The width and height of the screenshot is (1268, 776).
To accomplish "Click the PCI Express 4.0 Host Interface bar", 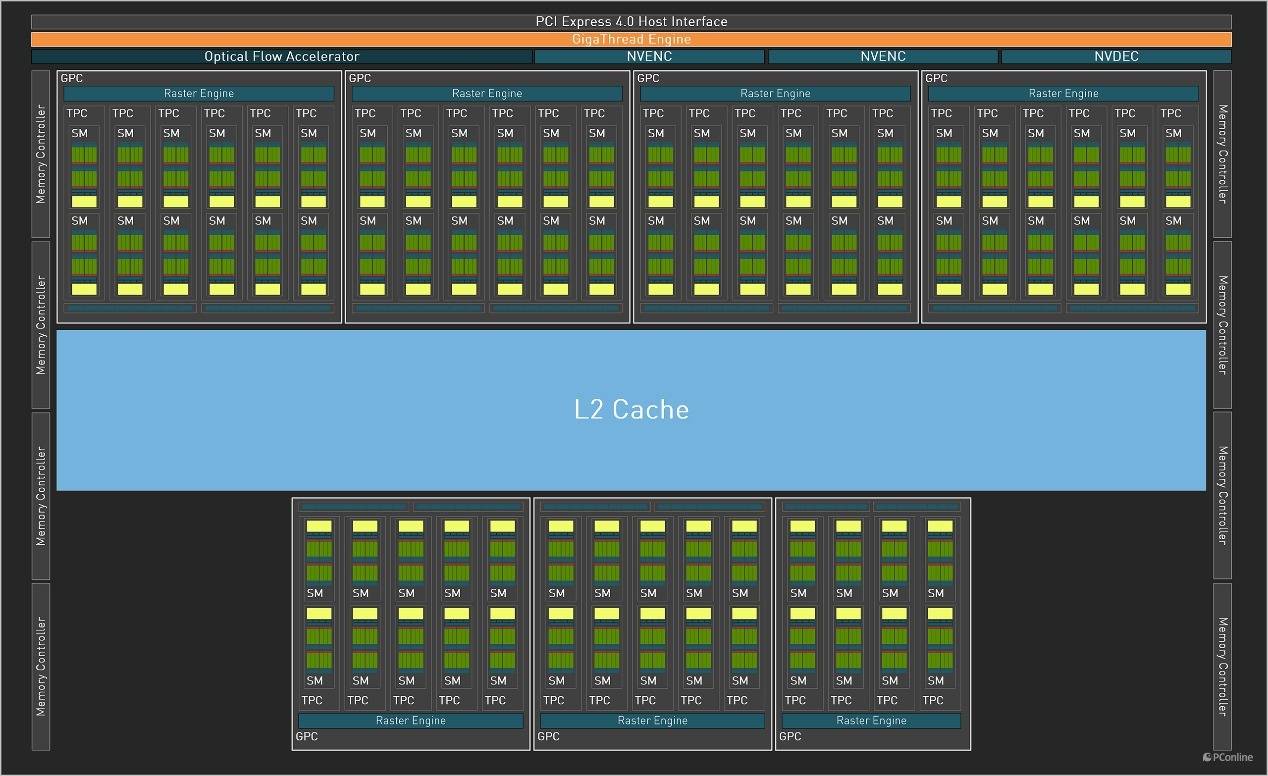I will tap(631, 22).
